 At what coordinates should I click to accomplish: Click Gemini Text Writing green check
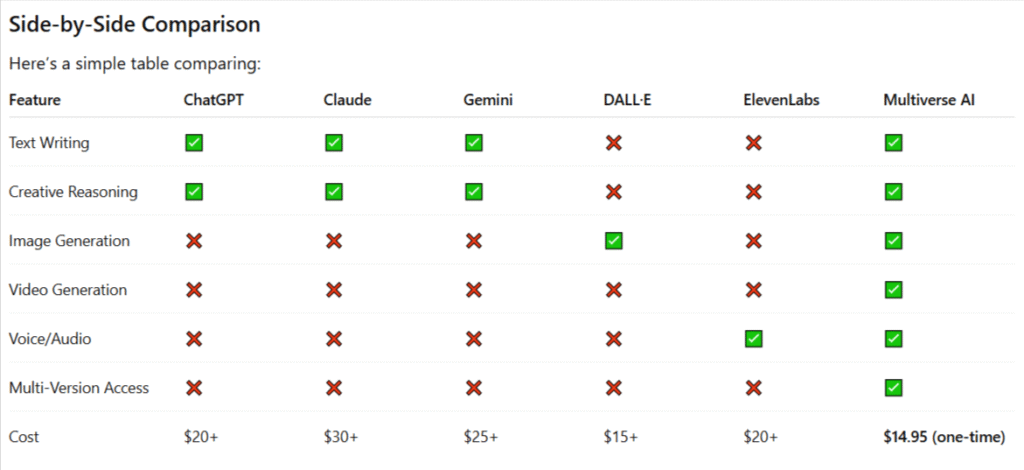tap(474, 143)
